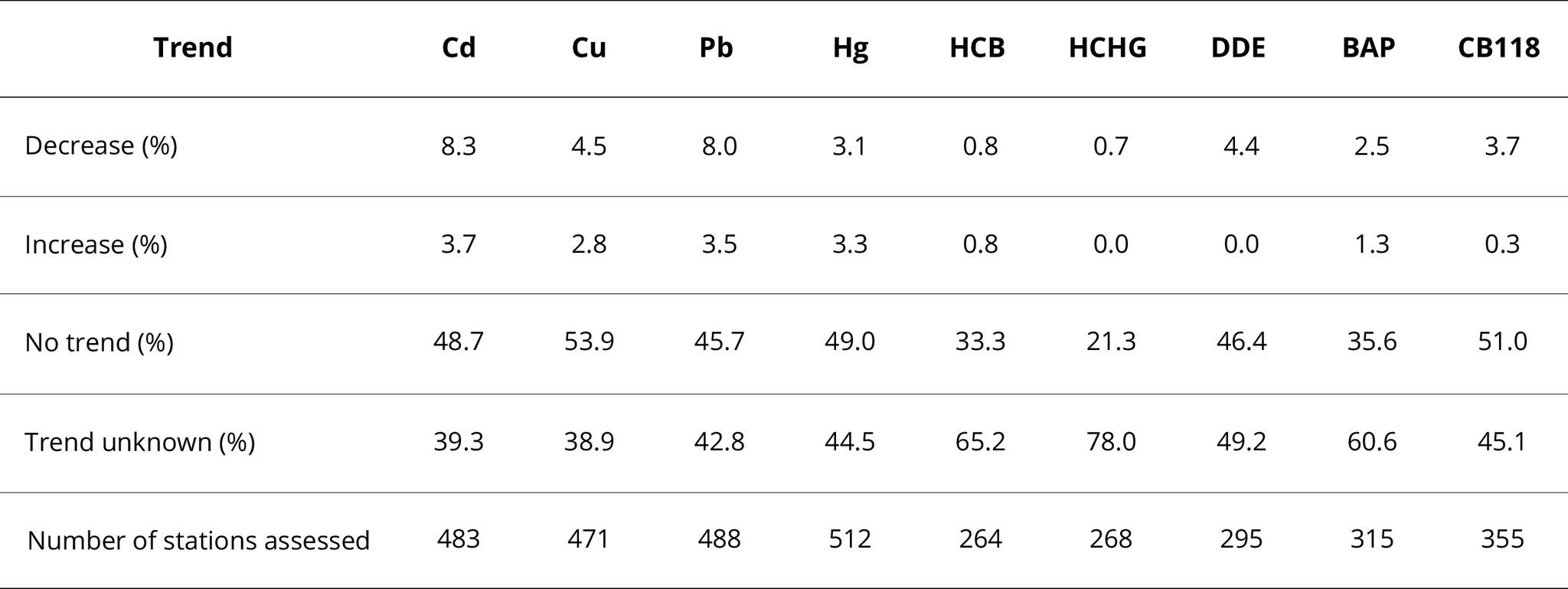Select the 53.9 no trend cell
1568x589 pixels.
tap(589, 342)
